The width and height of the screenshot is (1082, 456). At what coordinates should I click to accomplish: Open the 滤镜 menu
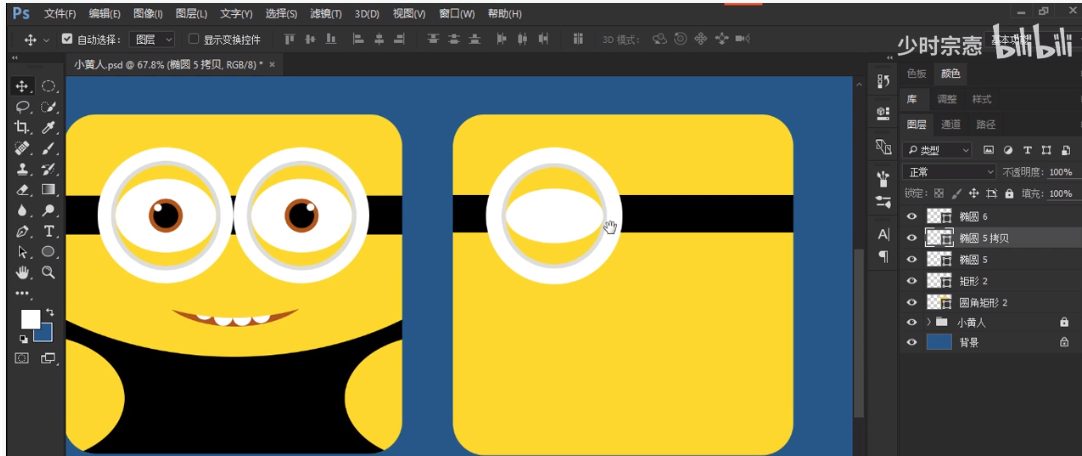point(325,14)
